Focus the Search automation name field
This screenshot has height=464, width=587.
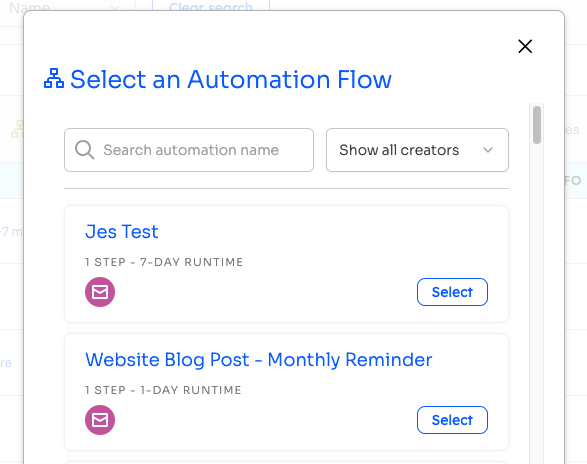click(189, 150)
